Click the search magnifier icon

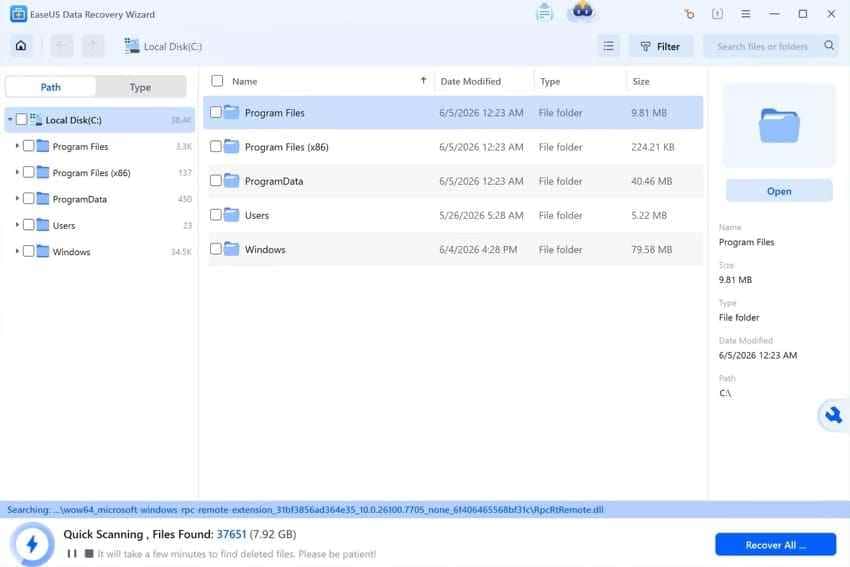point(829,46)
